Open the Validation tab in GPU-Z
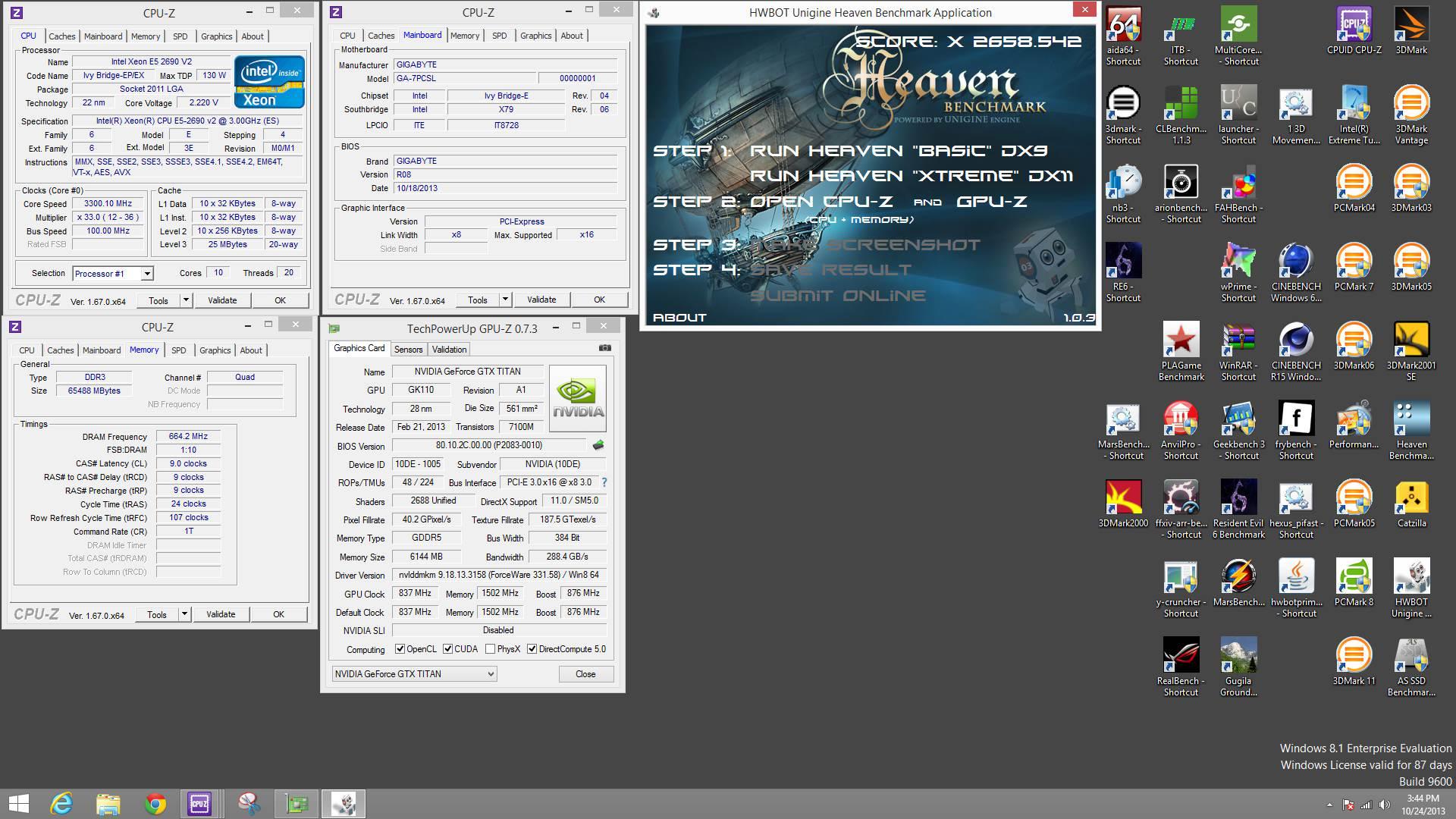1456x819 pixels. [x=449, y=350]
